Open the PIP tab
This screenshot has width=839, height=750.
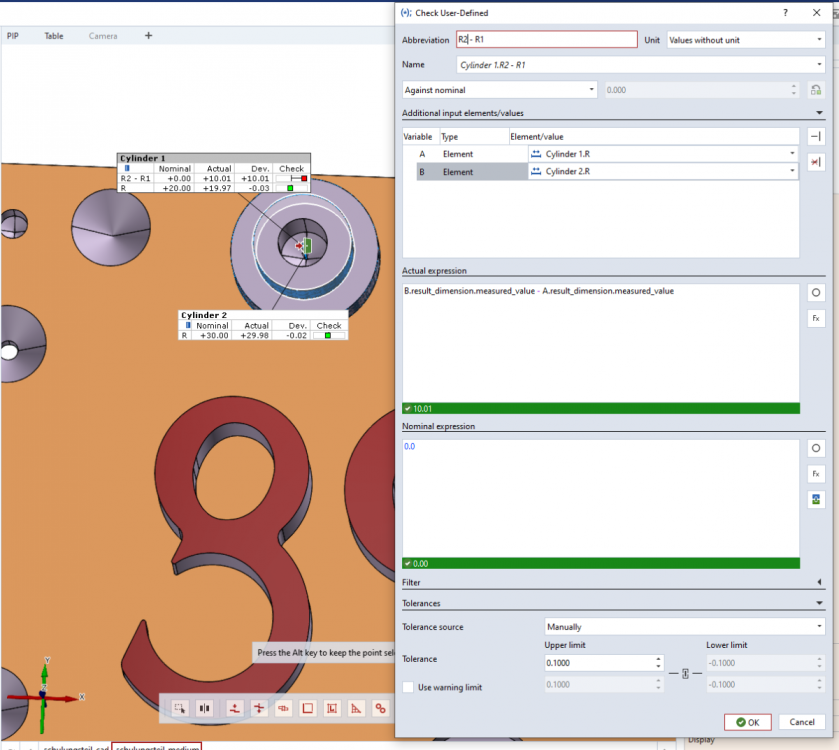[x=13, y=36]
